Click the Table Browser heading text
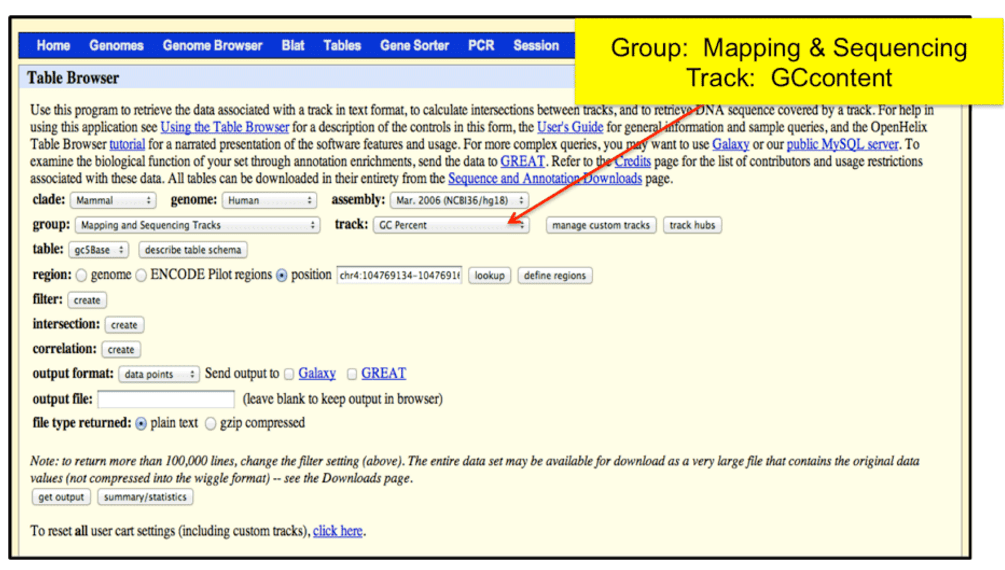 [73, 78]
